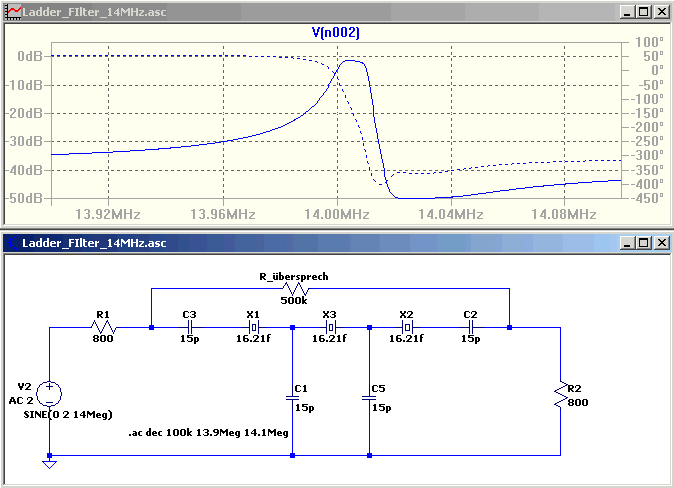Maximize the waveform plot window
The width and height of the screenshot is (674, 488).
click(644, 12)
